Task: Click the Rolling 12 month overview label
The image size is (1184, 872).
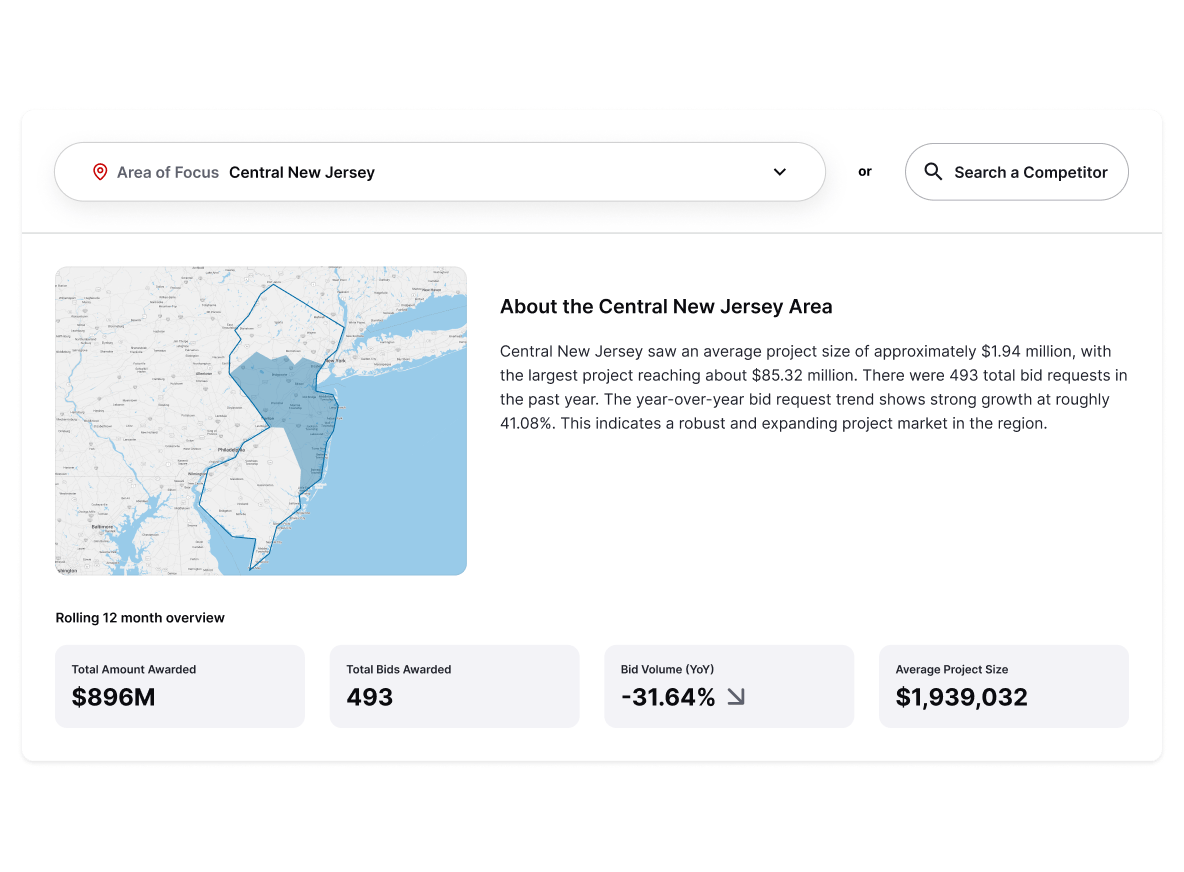Action: [140, 618]
